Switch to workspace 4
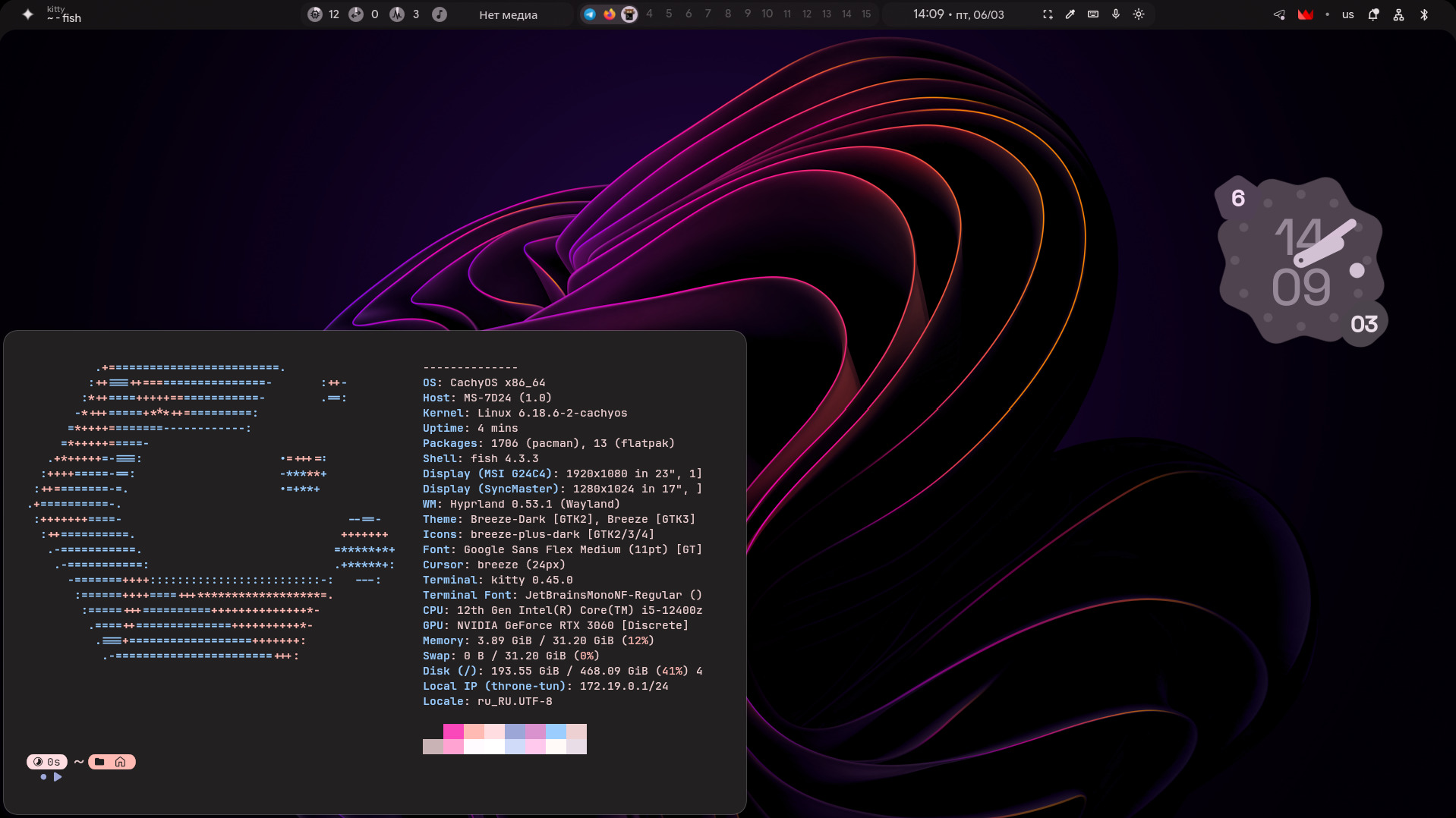The height and width of the screenshot is (818, 1456). coord(649,14)
